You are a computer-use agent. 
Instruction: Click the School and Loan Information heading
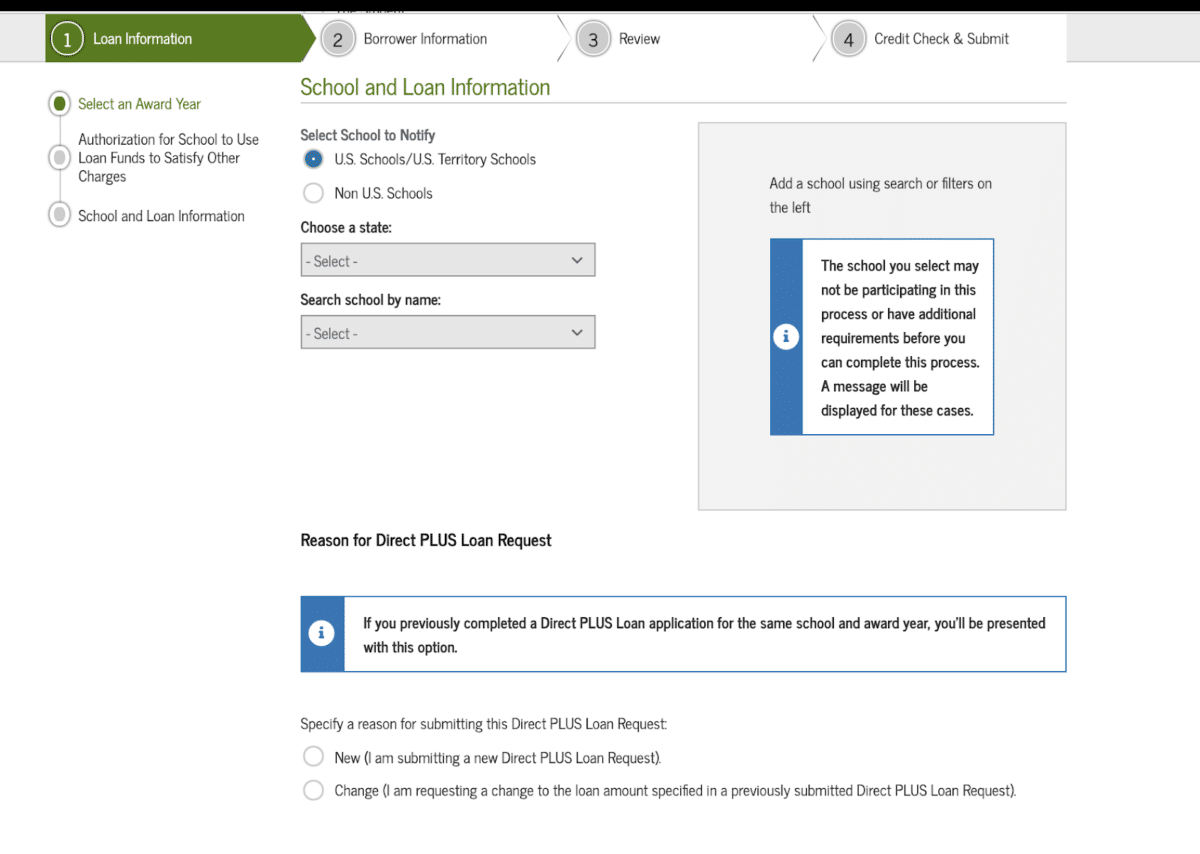pos(425,87)
